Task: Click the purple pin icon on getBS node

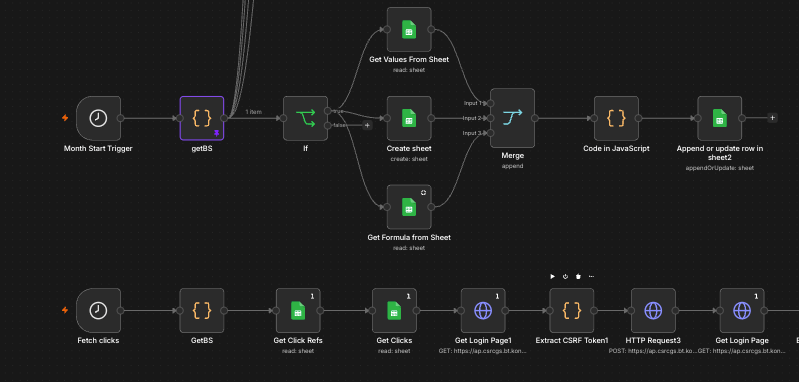Action: pos(217,133)
